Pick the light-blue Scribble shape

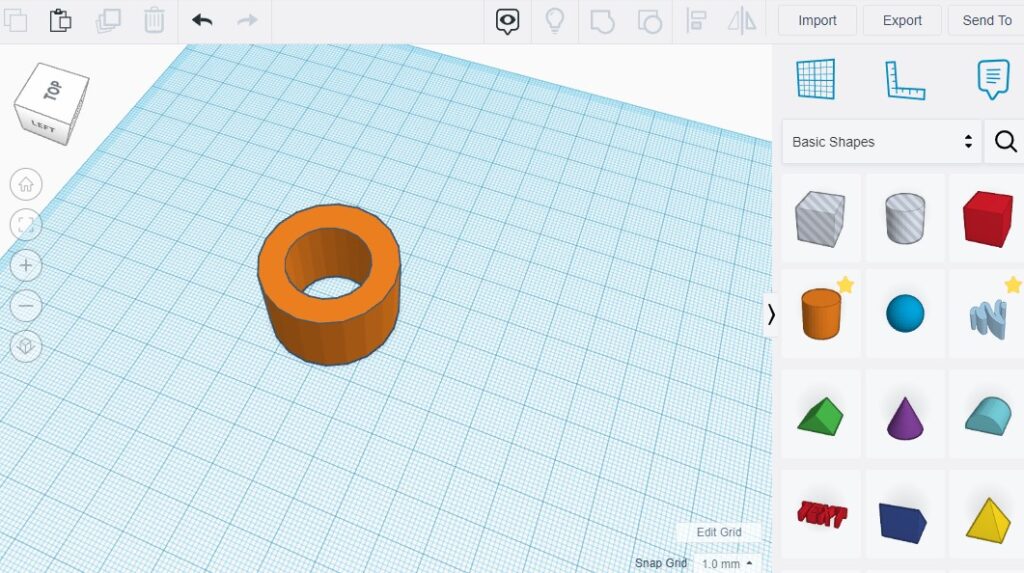tap(987, 318)
